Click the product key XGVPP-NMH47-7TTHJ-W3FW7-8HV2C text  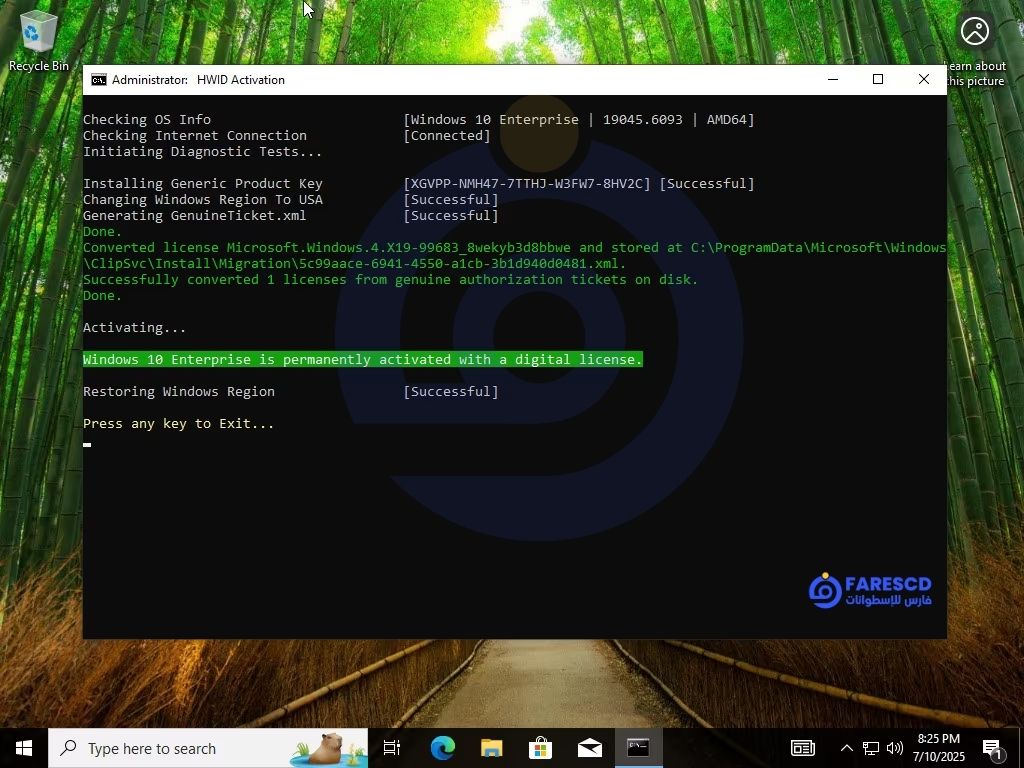527,184
